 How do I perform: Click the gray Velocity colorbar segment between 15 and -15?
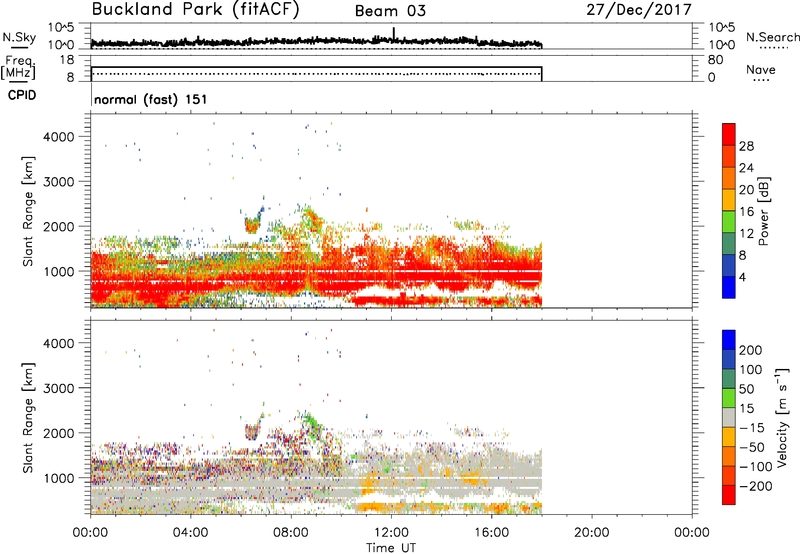(x=729, y=417)
